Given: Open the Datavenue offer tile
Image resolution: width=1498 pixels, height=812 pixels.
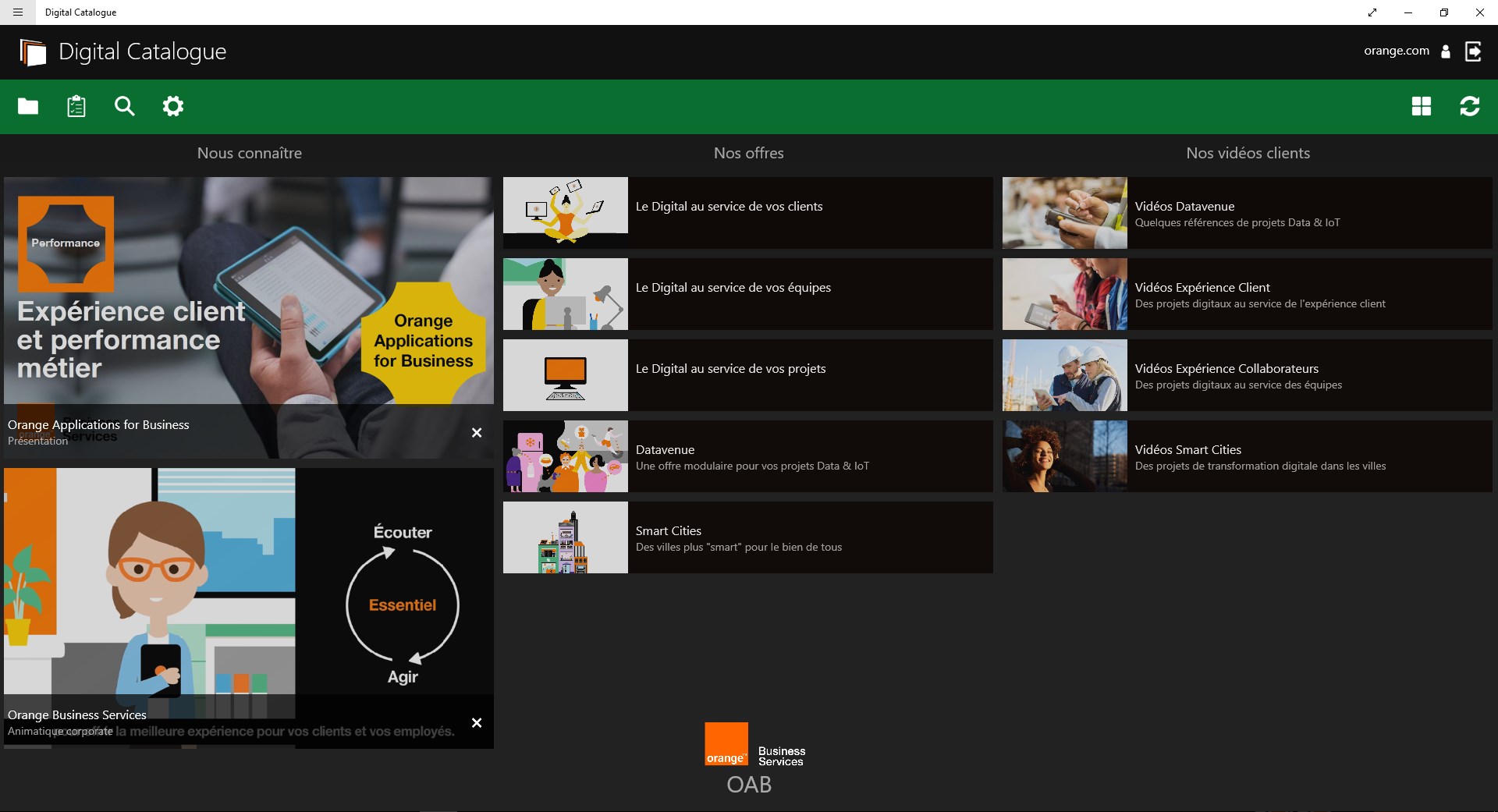Looking at the screenshot, I should [x=748, y=456].
